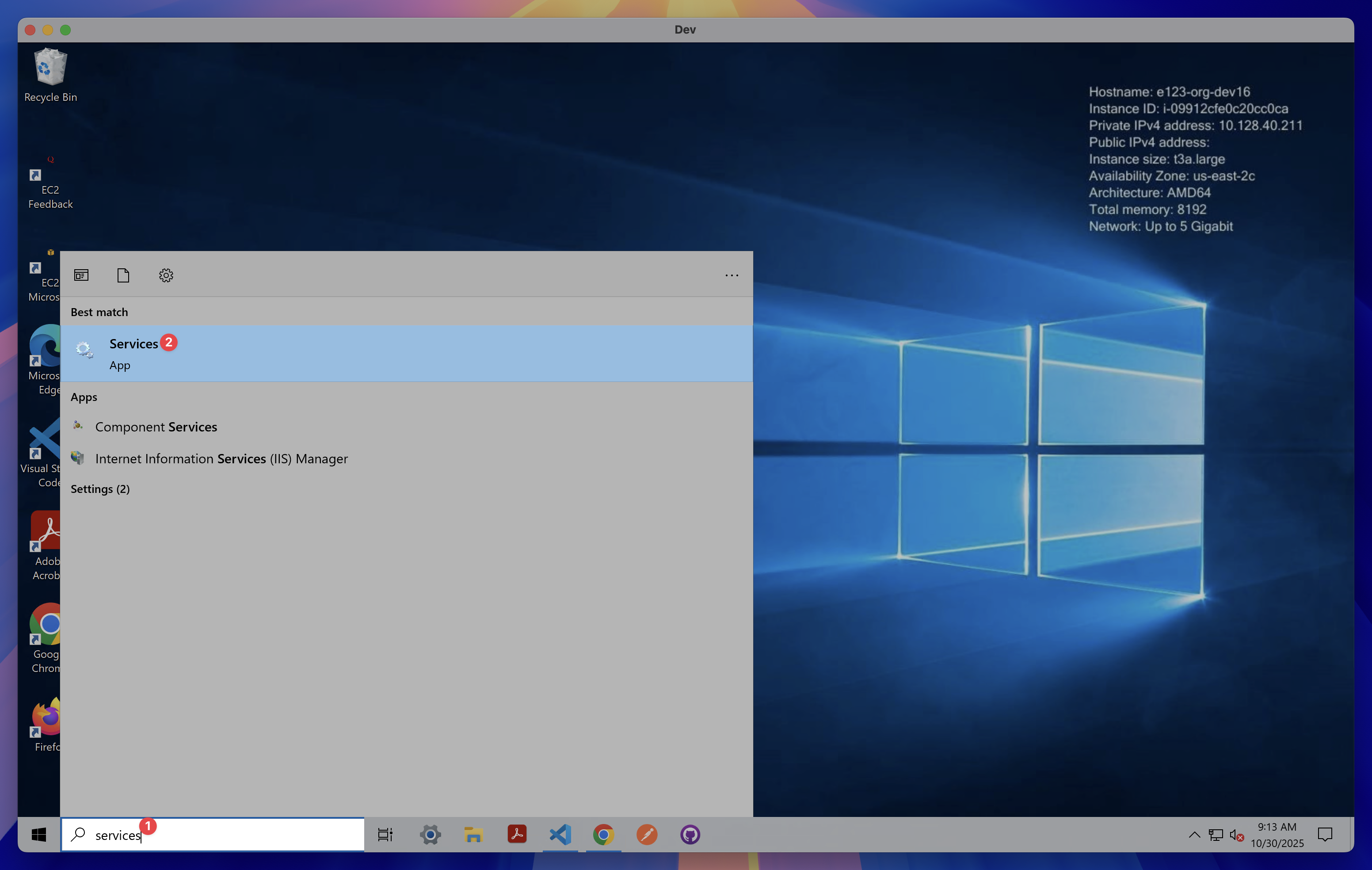This screenshot has height=870, width=1372.
Task: Launch Google Chrome from the taskbar
Action: 603,834
